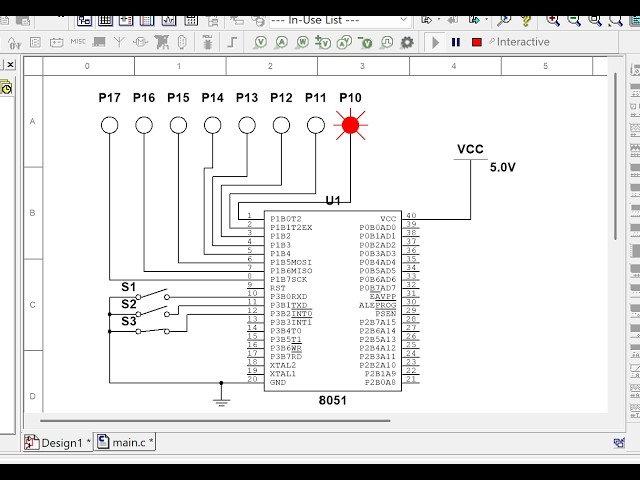Switch to the Design1 tab
Image resolution: width=640 pixels, height=480 pixels.
pos(58,442)
